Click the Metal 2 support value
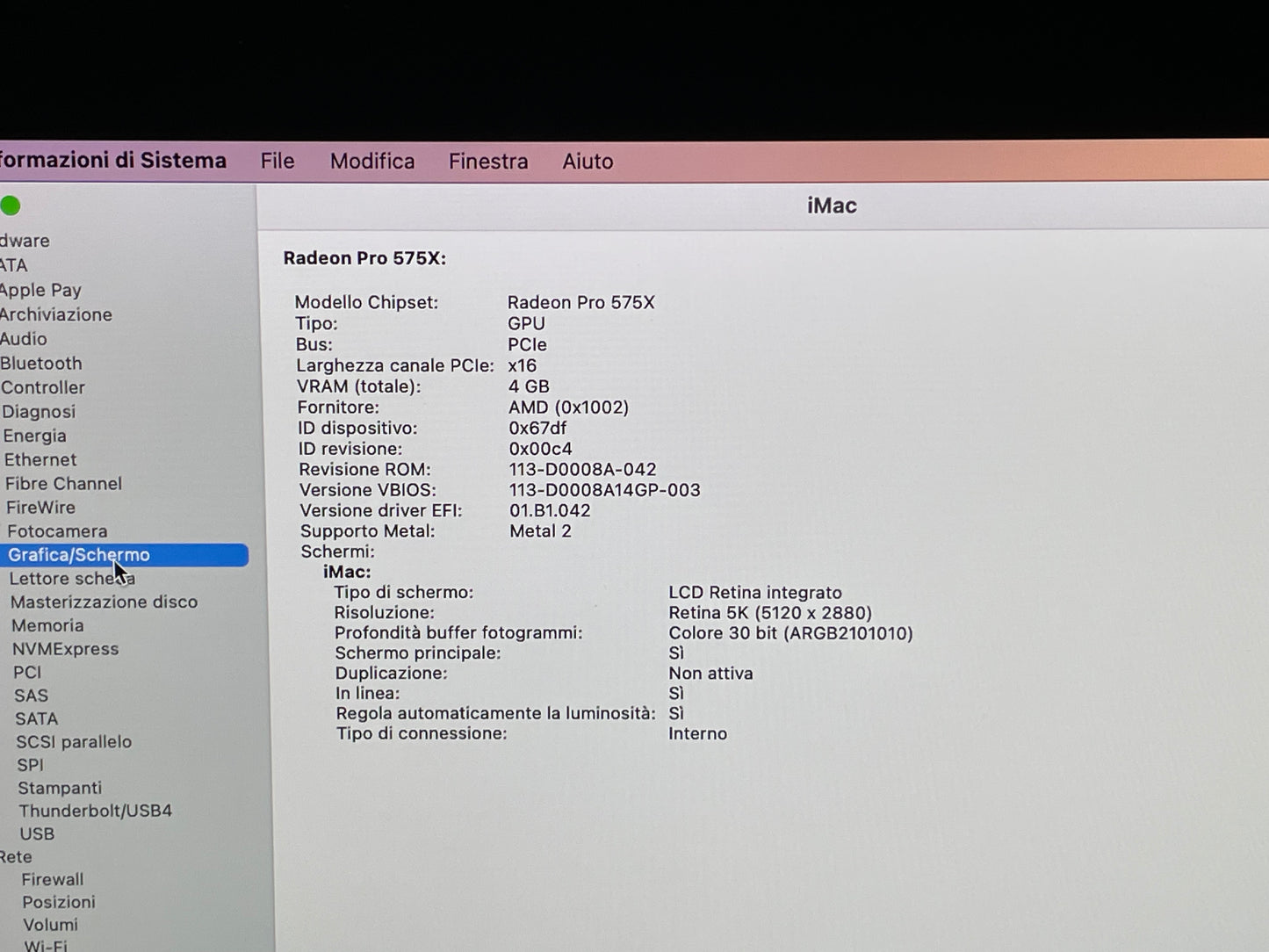Screen dimensions: 1269x952 pyautogui.click(x=540, y=531)
